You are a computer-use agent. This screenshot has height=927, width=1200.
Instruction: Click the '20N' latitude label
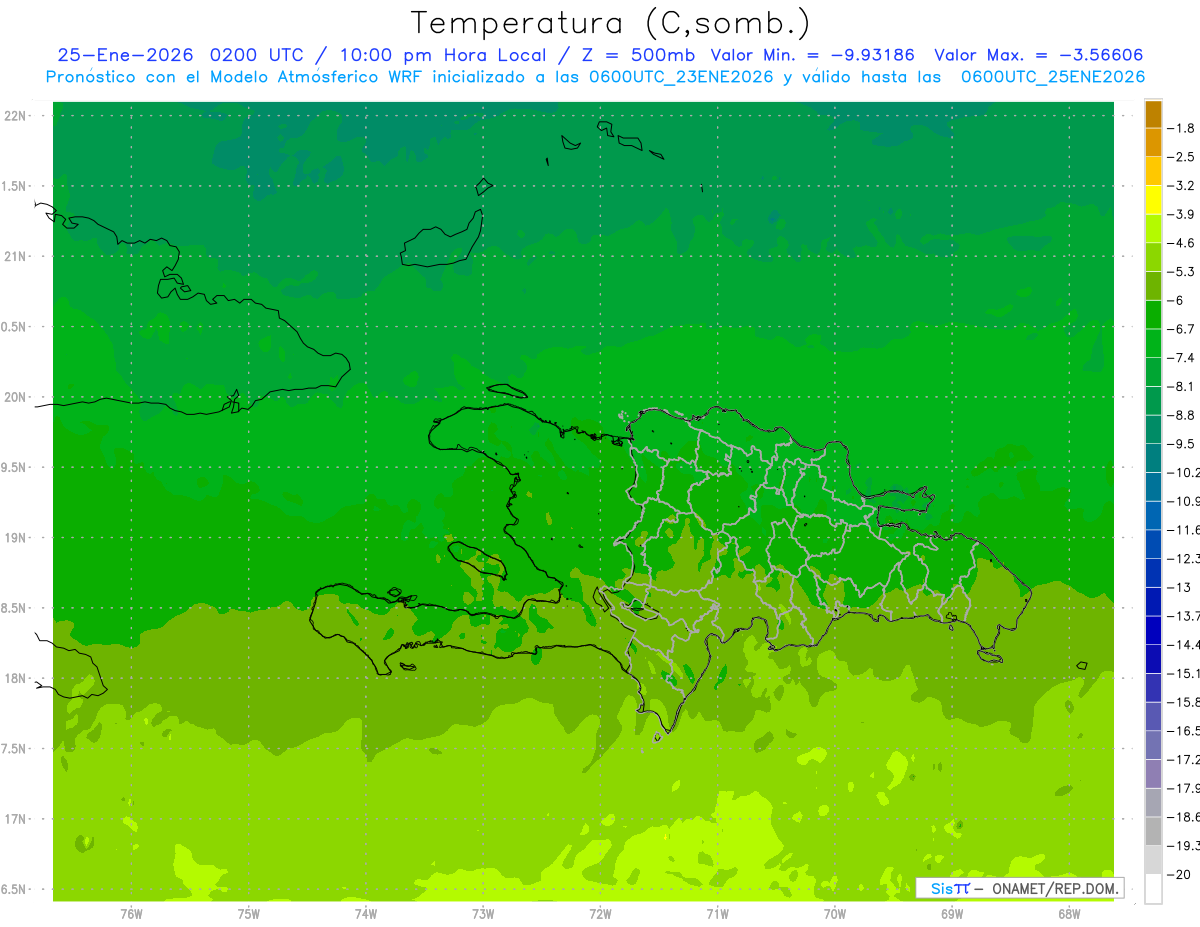[x=16, y=397]
